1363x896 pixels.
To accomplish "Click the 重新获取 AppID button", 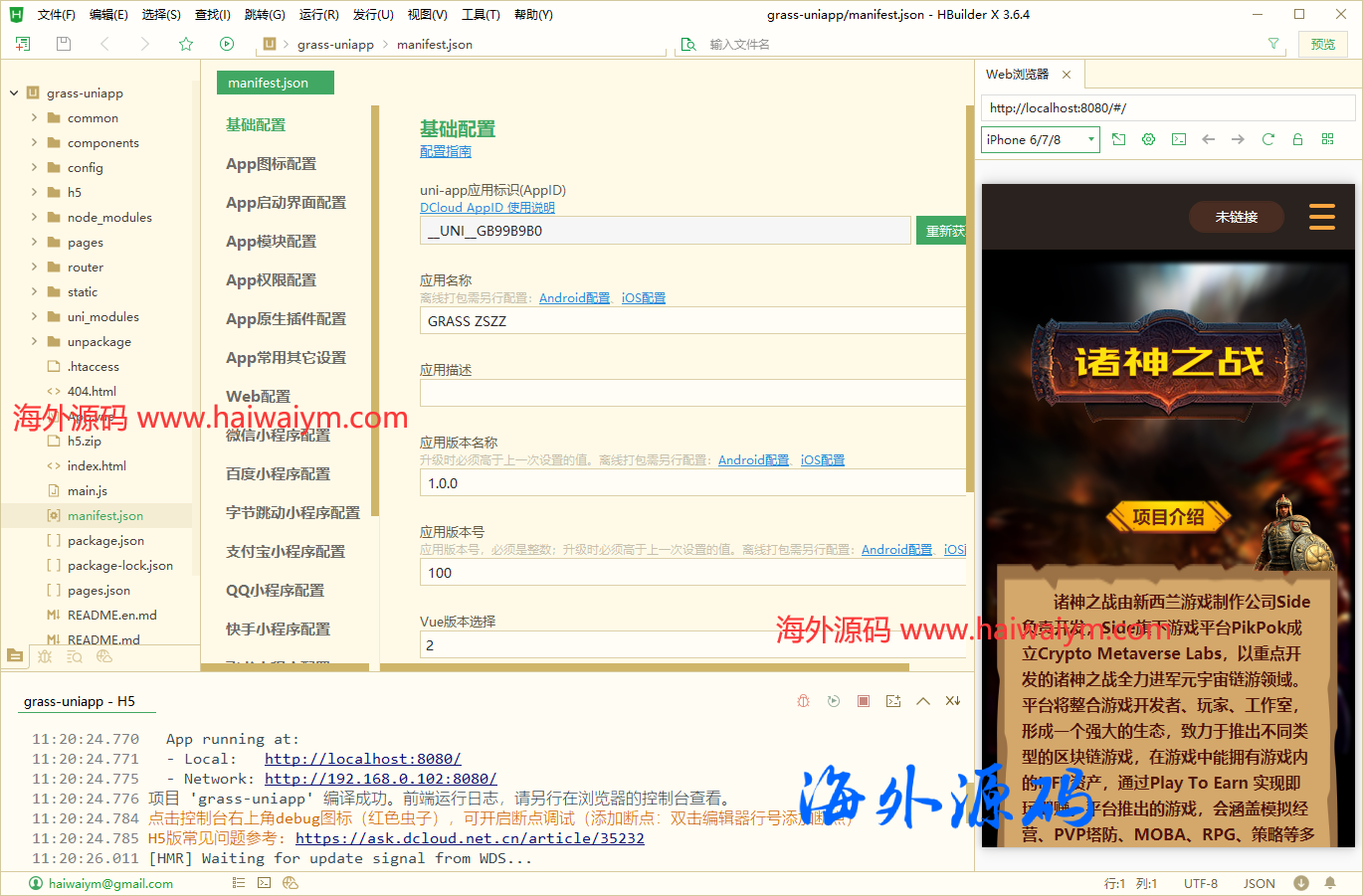I will (x=941, y=229).
